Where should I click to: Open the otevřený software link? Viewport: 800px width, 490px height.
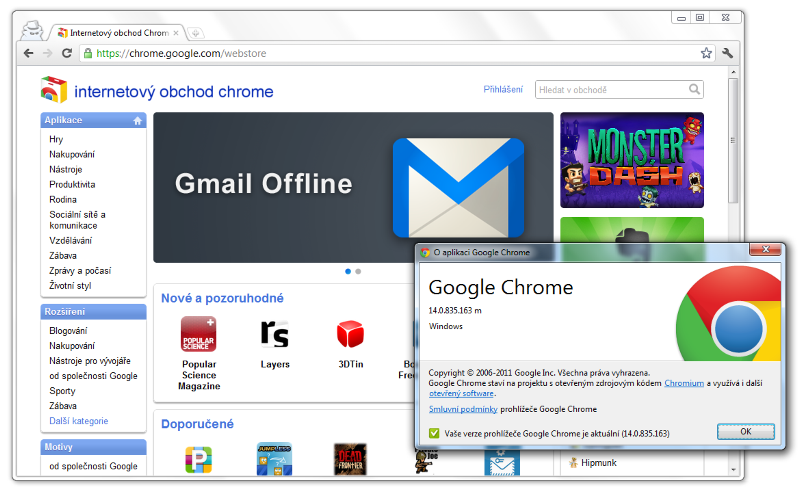[461, 394]
